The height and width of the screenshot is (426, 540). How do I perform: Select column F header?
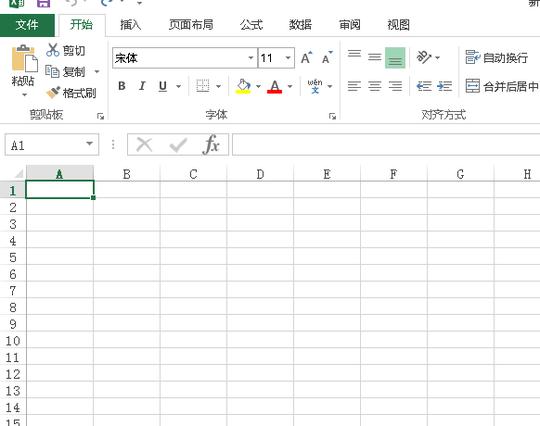pos(394,174)
